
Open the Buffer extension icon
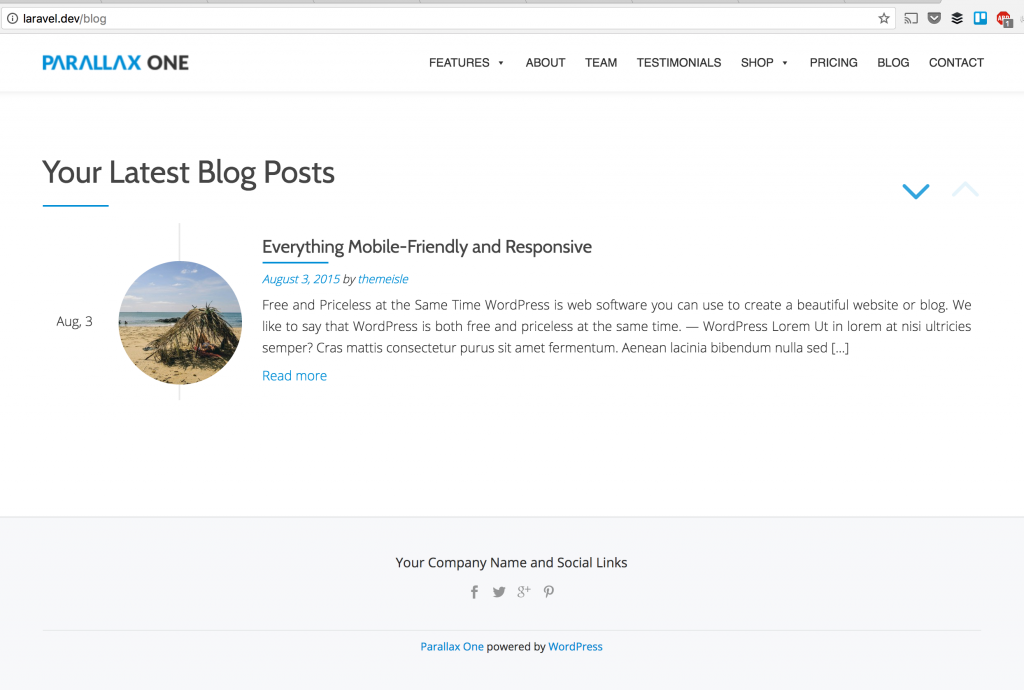point(957,18)
